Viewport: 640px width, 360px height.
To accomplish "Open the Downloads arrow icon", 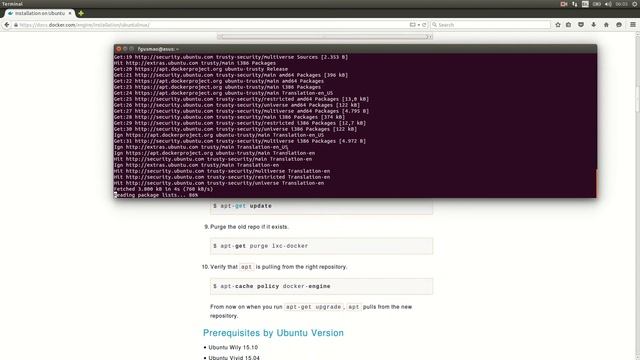I will [x=593, y=25].
